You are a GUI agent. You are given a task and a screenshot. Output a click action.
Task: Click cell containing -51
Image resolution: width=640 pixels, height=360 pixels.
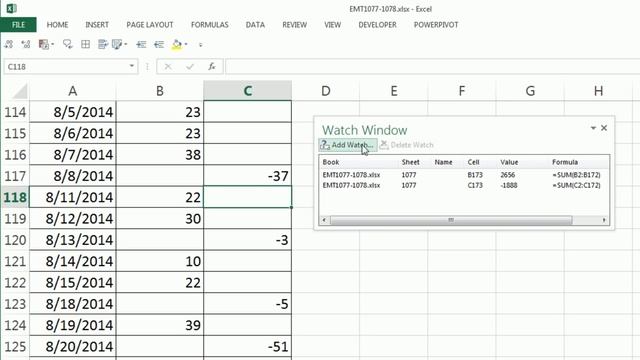coord(247,347)
